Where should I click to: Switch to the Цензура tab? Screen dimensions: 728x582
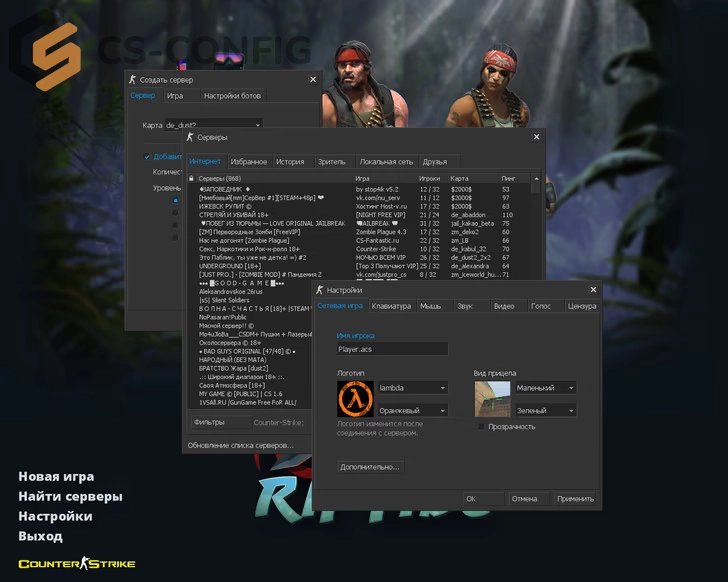pos(581,306)
